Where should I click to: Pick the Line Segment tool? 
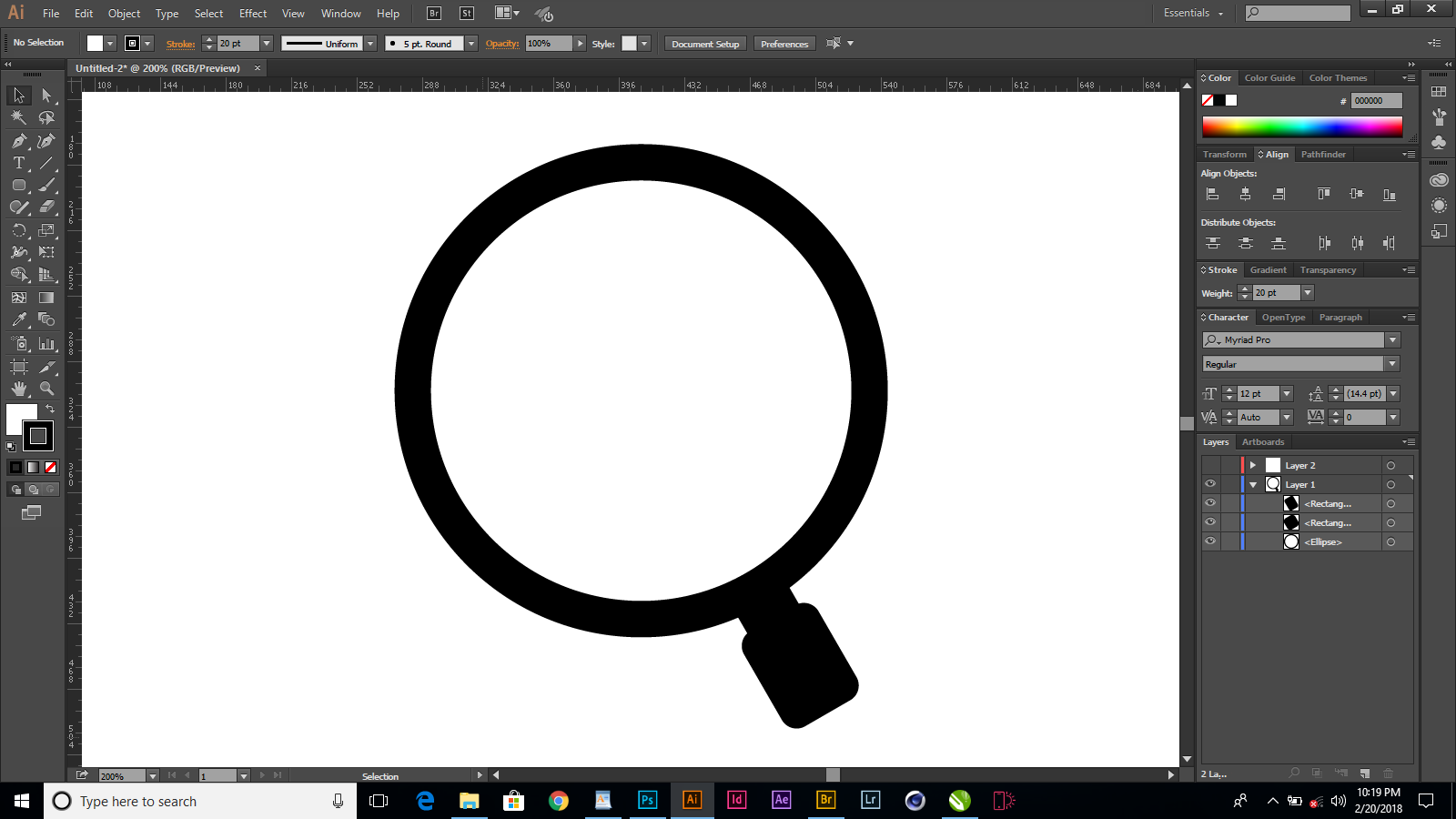click(x=46, y=163)
